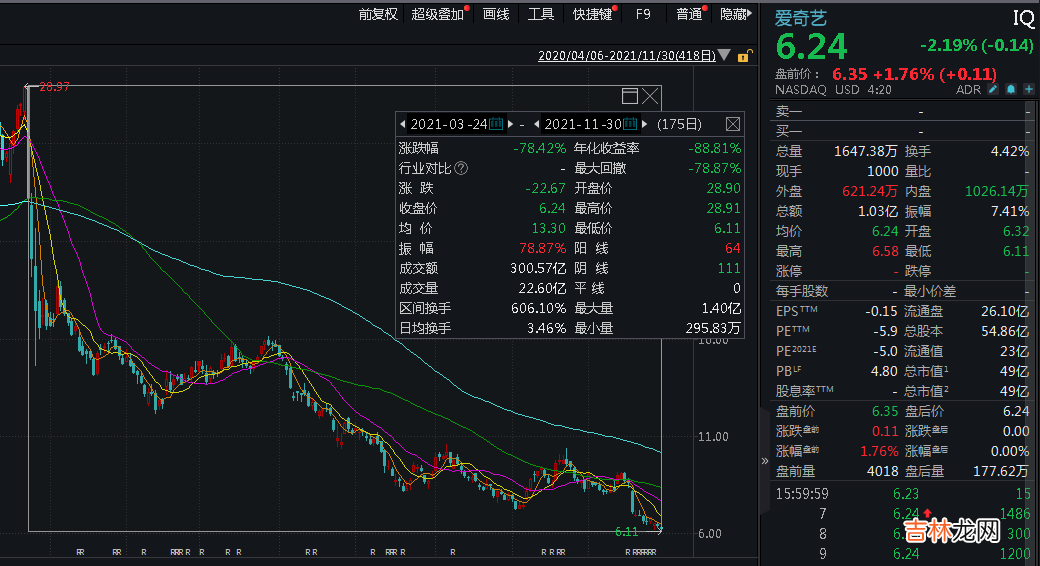Toggle the 隐藏 hide panel option
Screen dimensions: 1040x566
(x=733, y=14)
